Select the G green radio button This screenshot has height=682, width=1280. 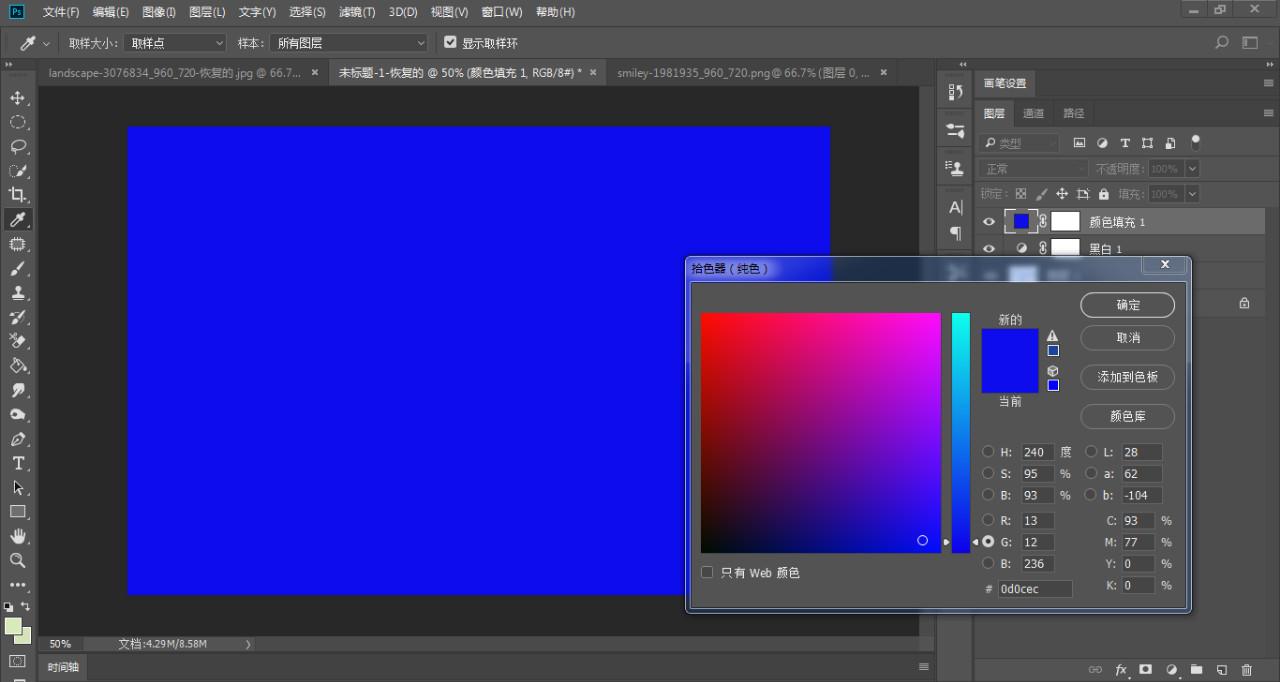(988, 541)
